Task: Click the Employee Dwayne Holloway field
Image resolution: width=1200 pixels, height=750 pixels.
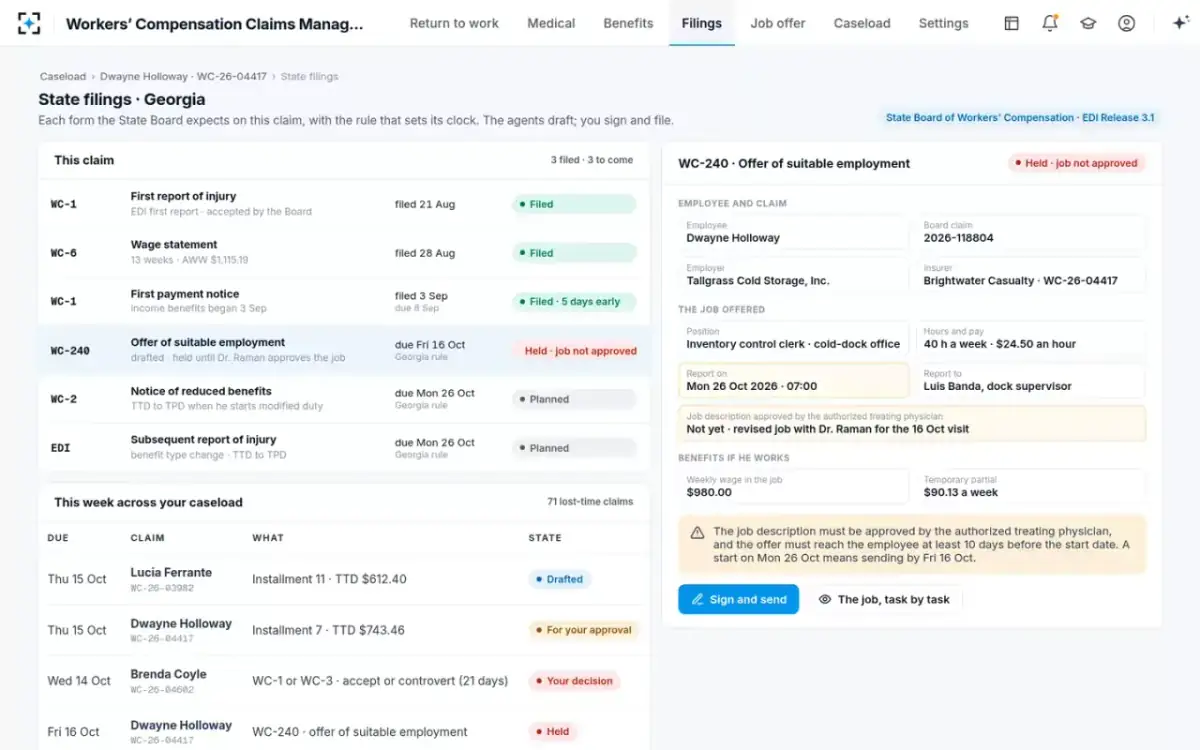Action: (793, 233)
